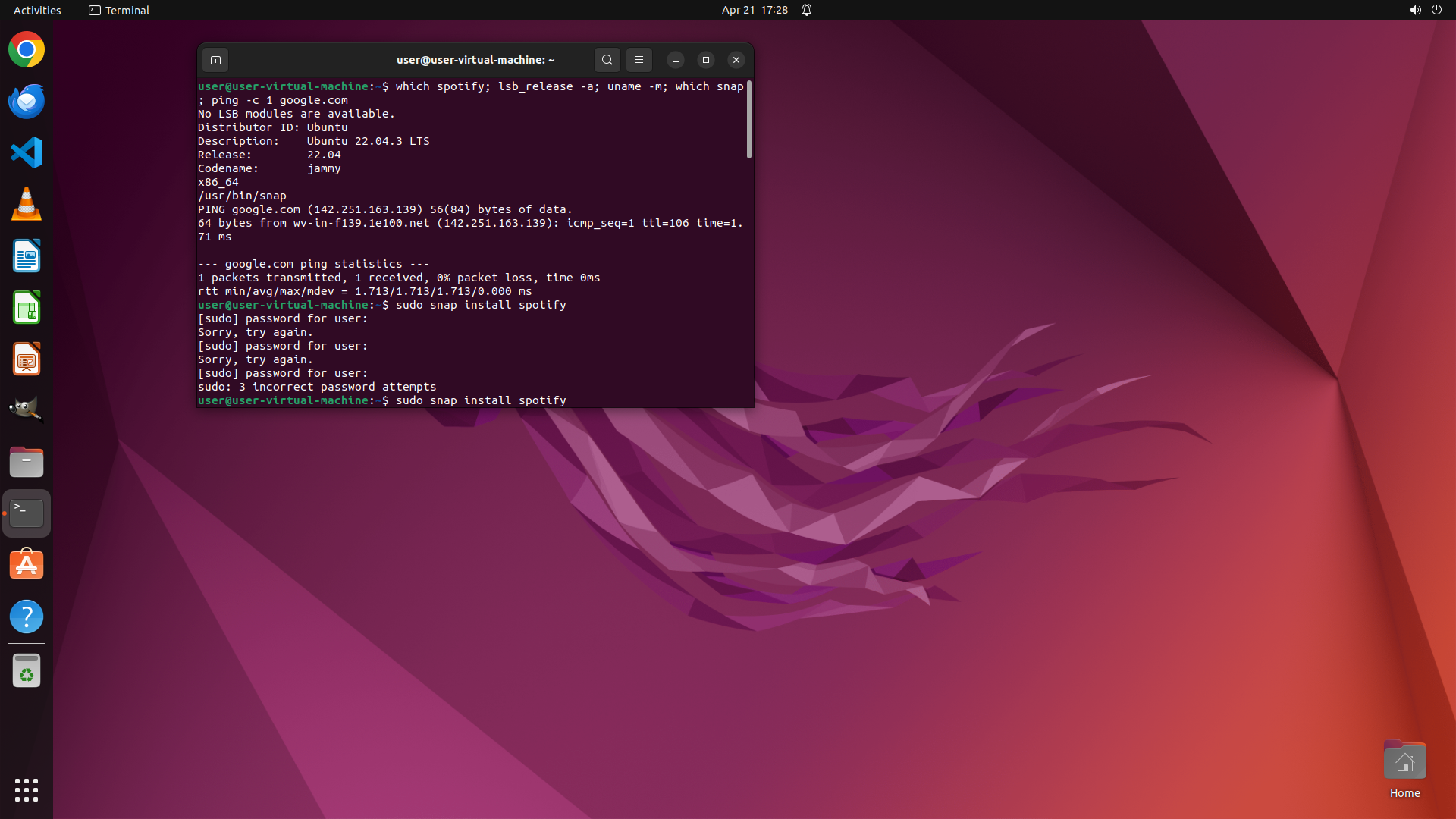
Task: Open LibreOffice Writer
Action: pos(27,256)
